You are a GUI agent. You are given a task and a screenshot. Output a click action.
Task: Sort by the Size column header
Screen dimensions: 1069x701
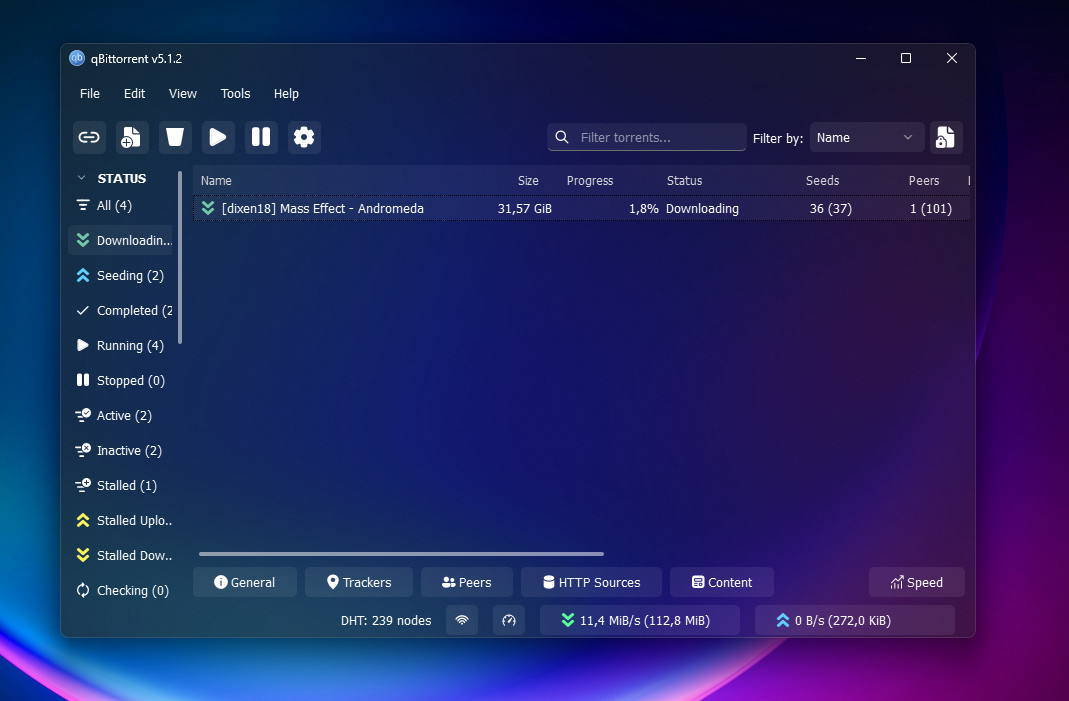coord(528,181)
